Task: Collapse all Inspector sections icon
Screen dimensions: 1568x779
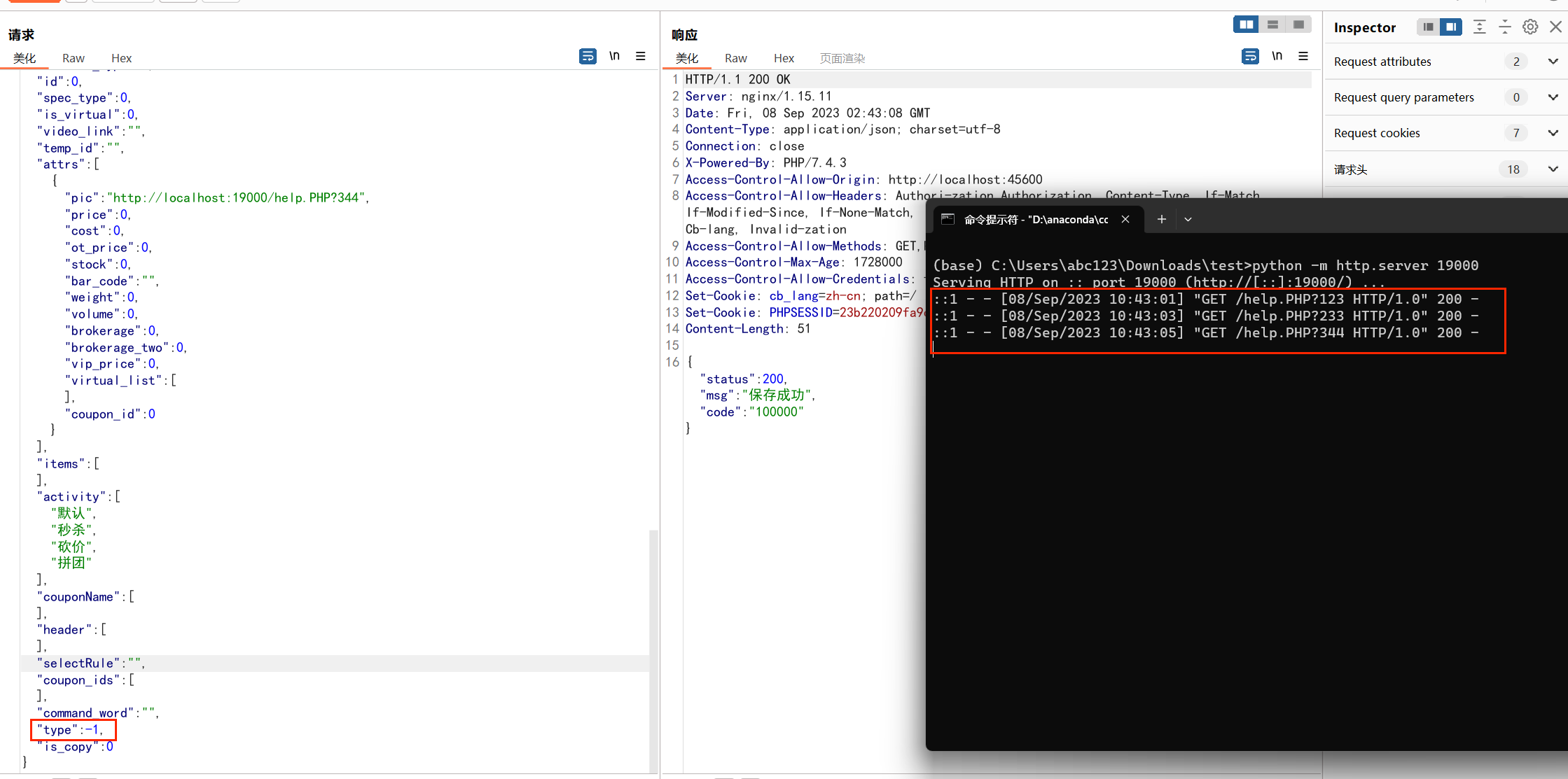Action: 1504,27
